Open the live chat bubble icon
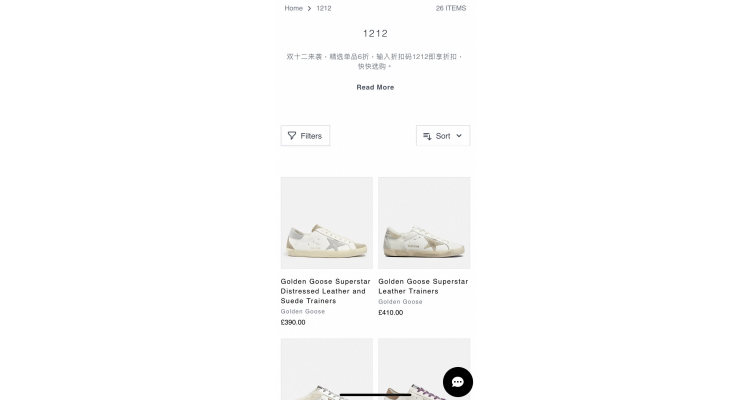This screenshot has height=400, width=750. click(458, 382)
